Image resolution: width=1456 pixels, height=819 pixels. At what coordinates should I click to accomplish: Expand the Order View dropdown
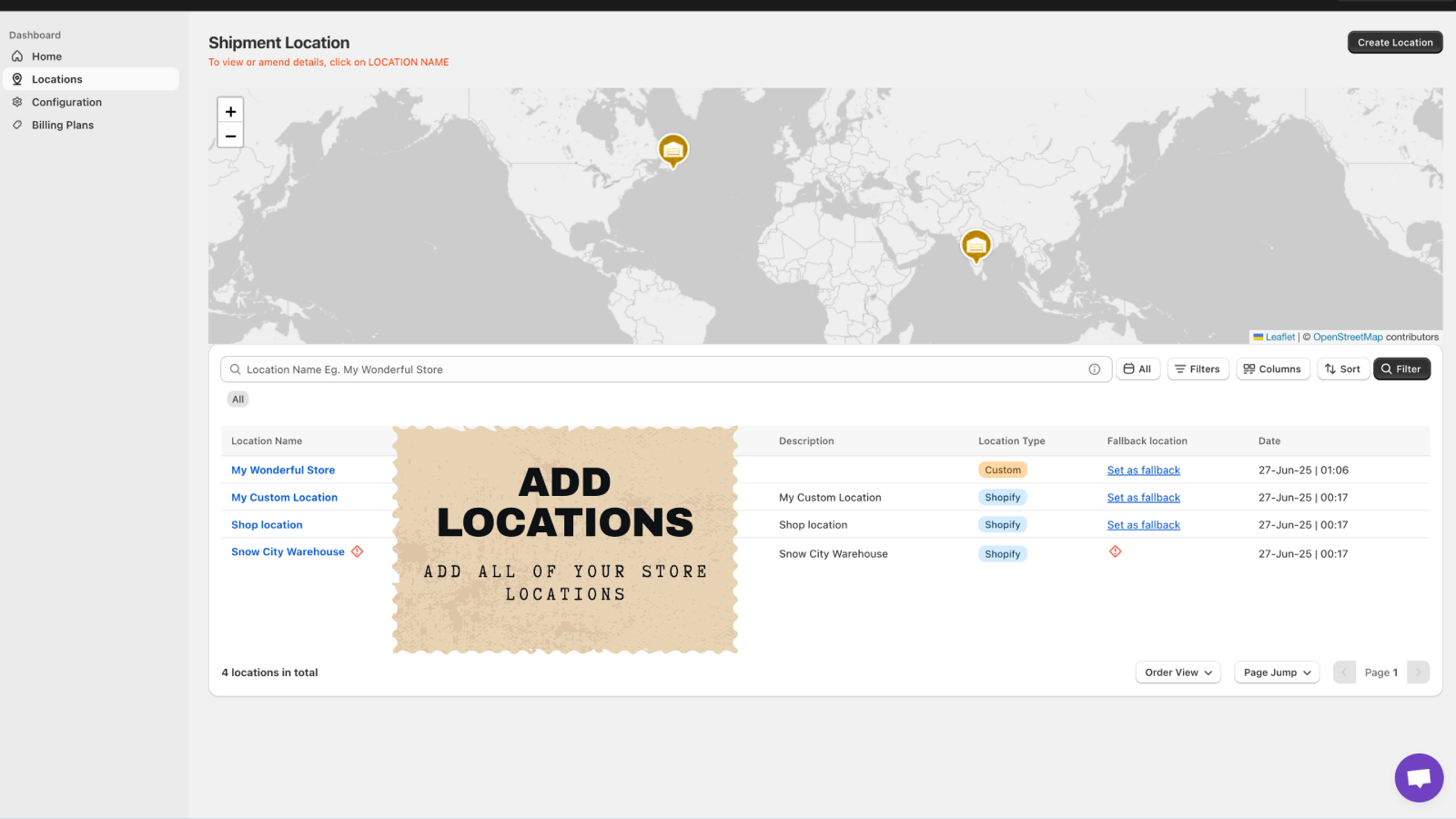pos(1178,672)
